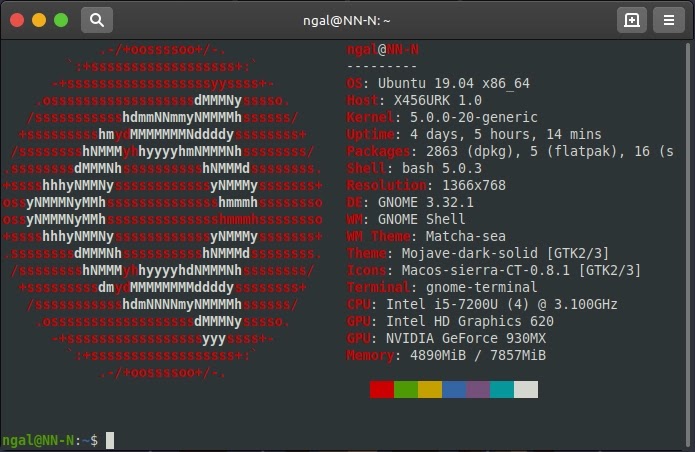
Task: Click the white color block
Action: click(x=526, y=390)
